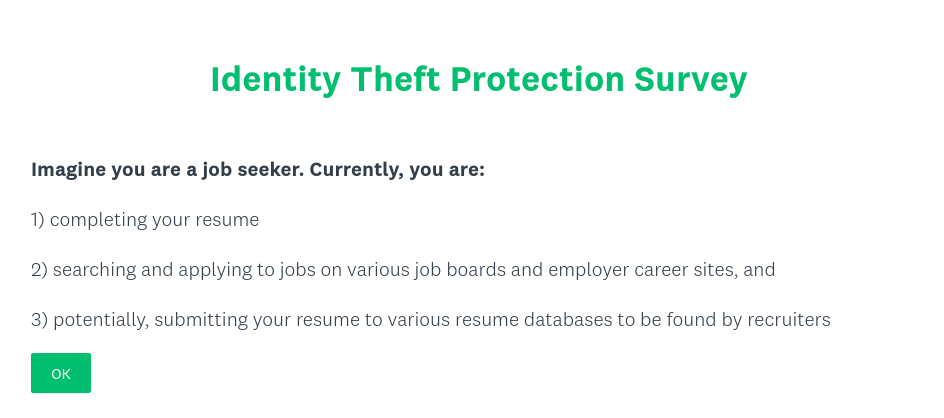
Task: Click the number '3)' list marker
Action: pos(39,320)
